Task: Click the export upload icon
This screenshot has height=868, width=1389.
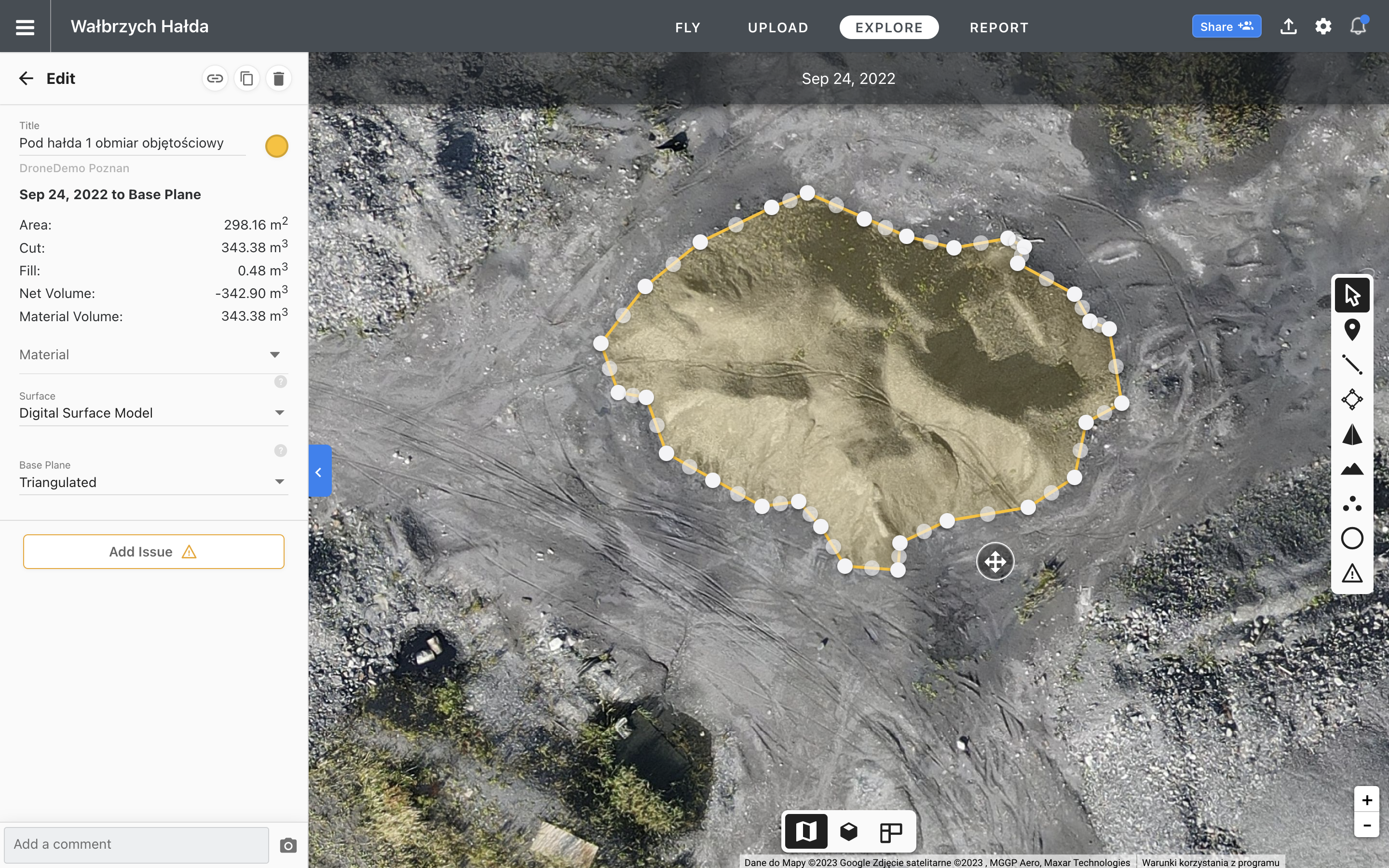Action: (x=1289, y=27)
